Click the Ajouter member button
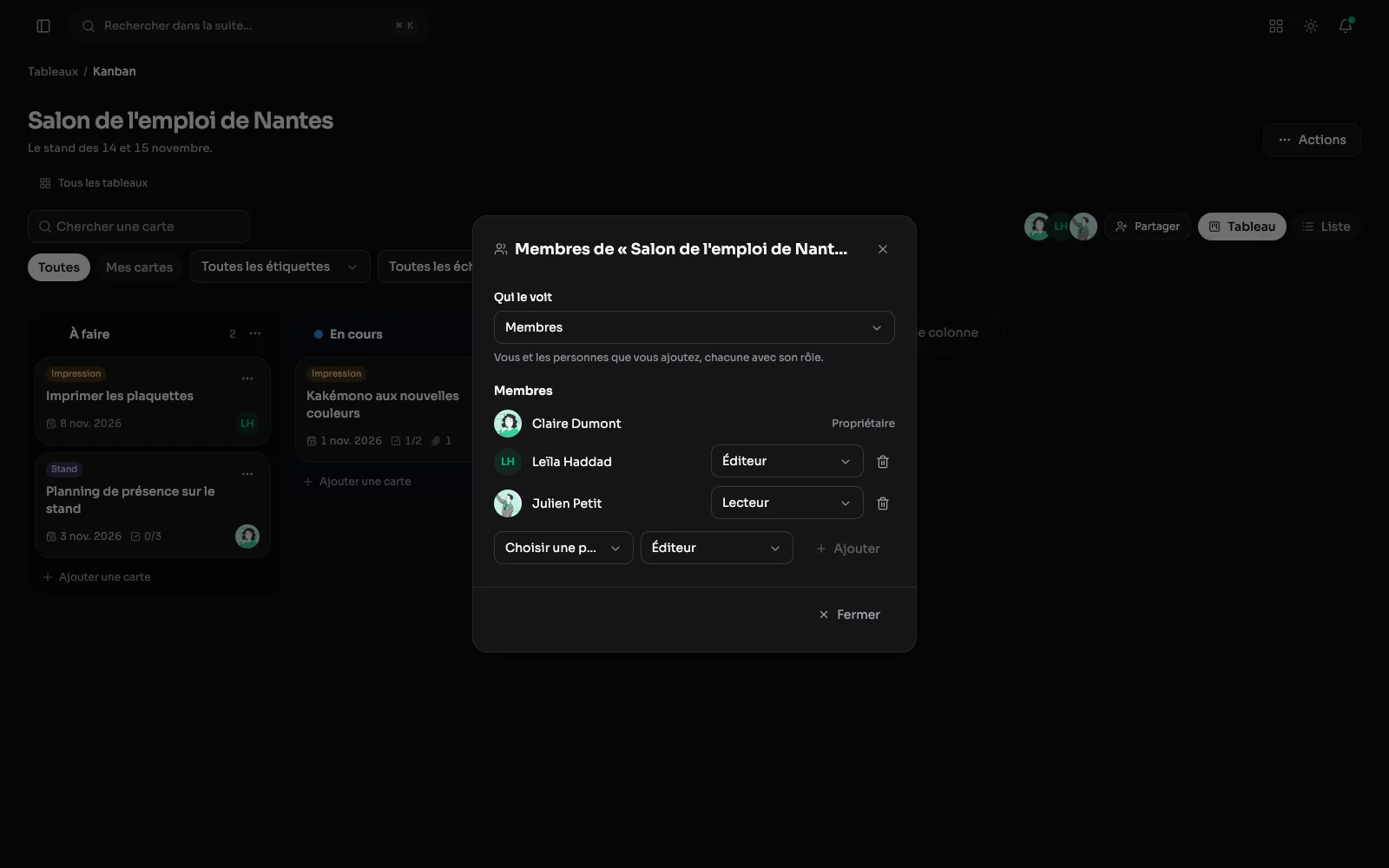This screenshot has width=1389, height=868. click(x=848, y=549)
